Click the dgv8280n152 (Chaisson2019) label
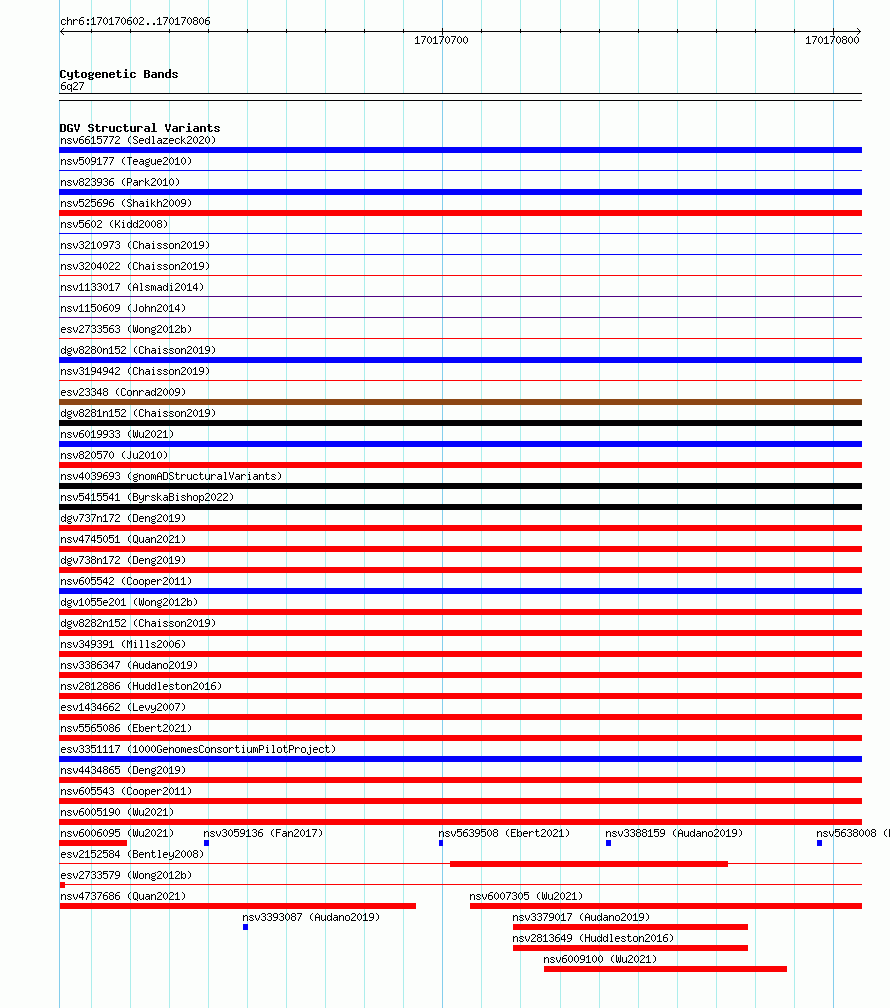The height and width of the screenshot is (1008, 890). pos(138,350)
